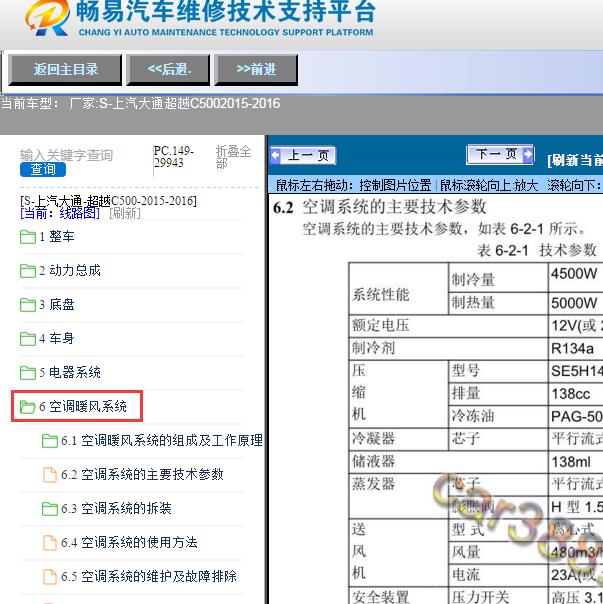603x604 pixels.
Task: Select the 5 电器系统 tree item
Action: (70, 372)
